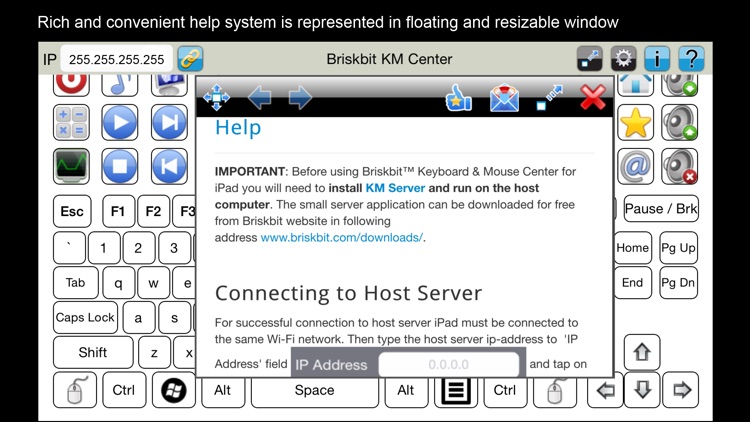Screen dimensions: 750x422
Task: Go back with the help window left arrow
Action: pyautogui.click(x=259, y=98)
